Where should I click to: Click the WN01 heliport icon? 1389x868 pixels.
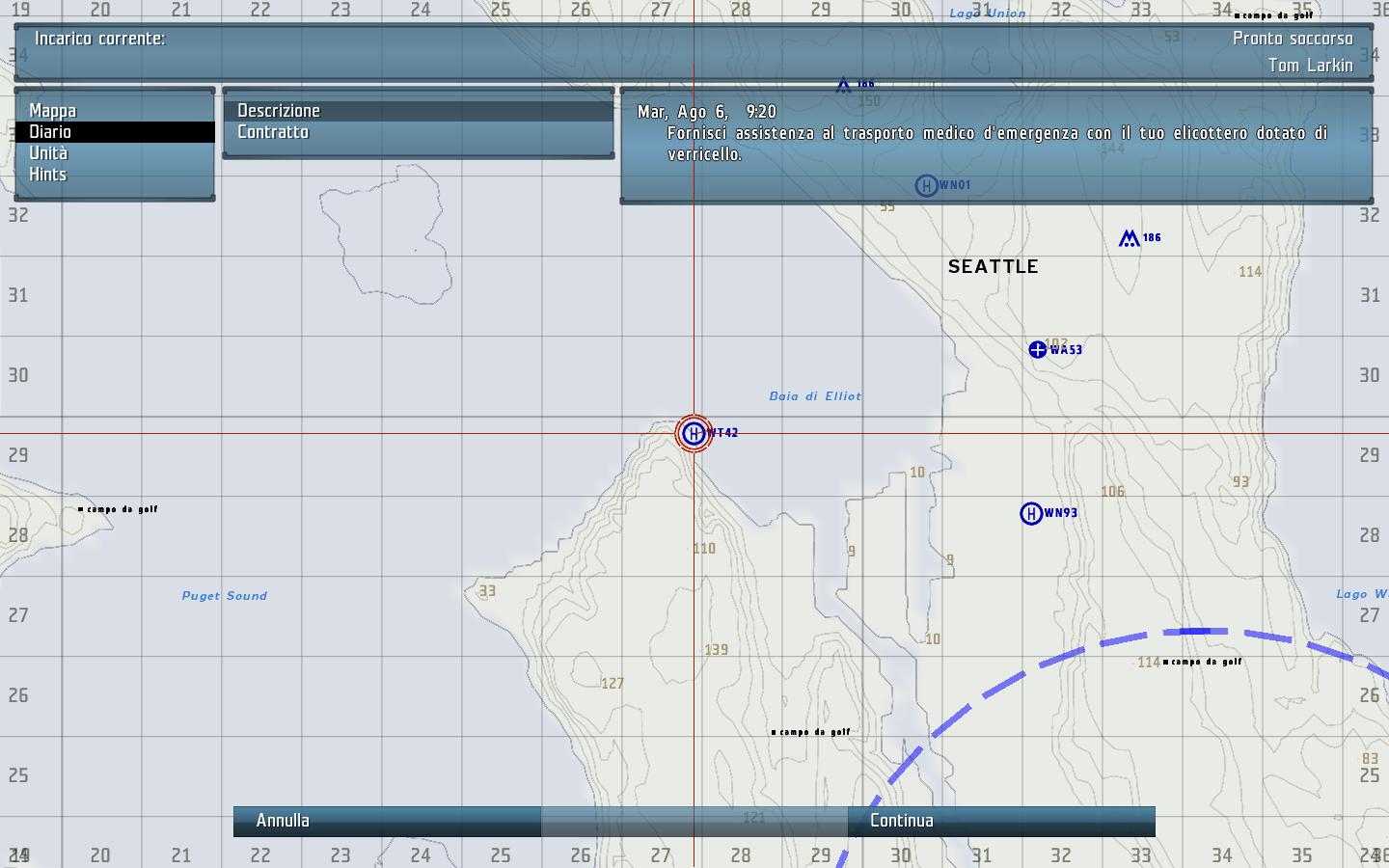[x=926, y=185]
